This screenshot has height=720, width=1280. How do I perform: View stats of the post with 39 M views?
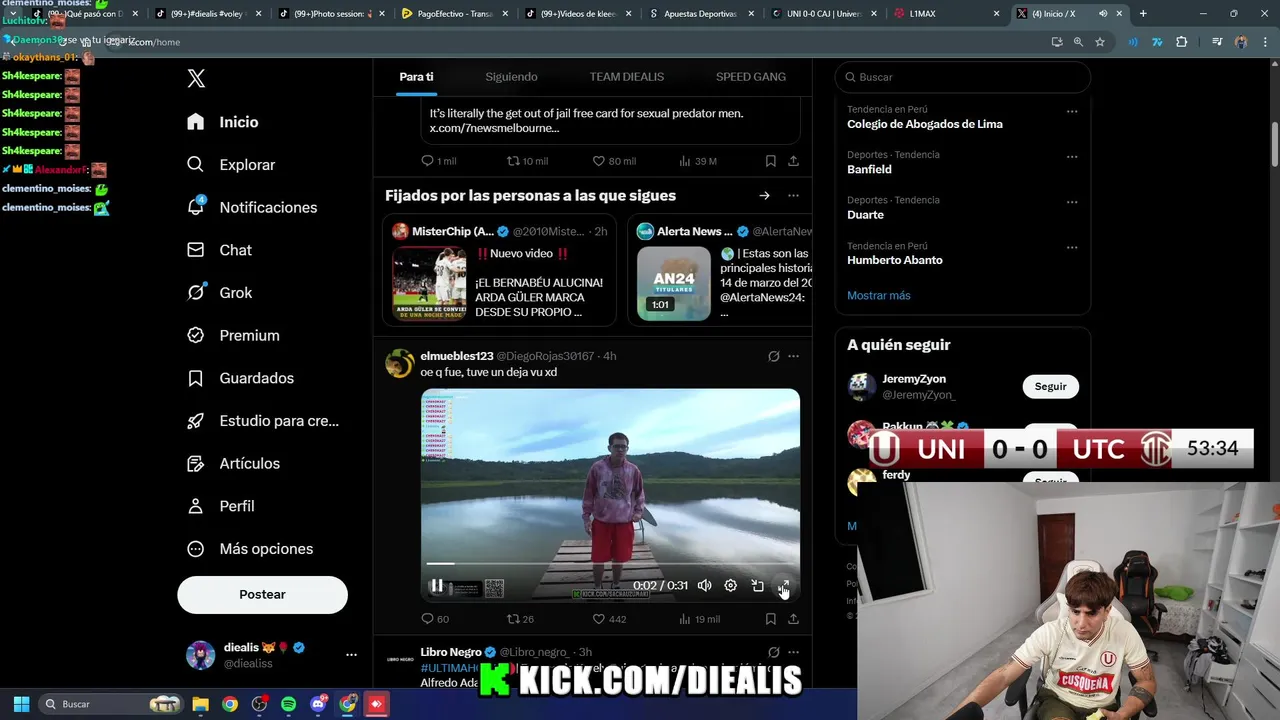point(698,161)
